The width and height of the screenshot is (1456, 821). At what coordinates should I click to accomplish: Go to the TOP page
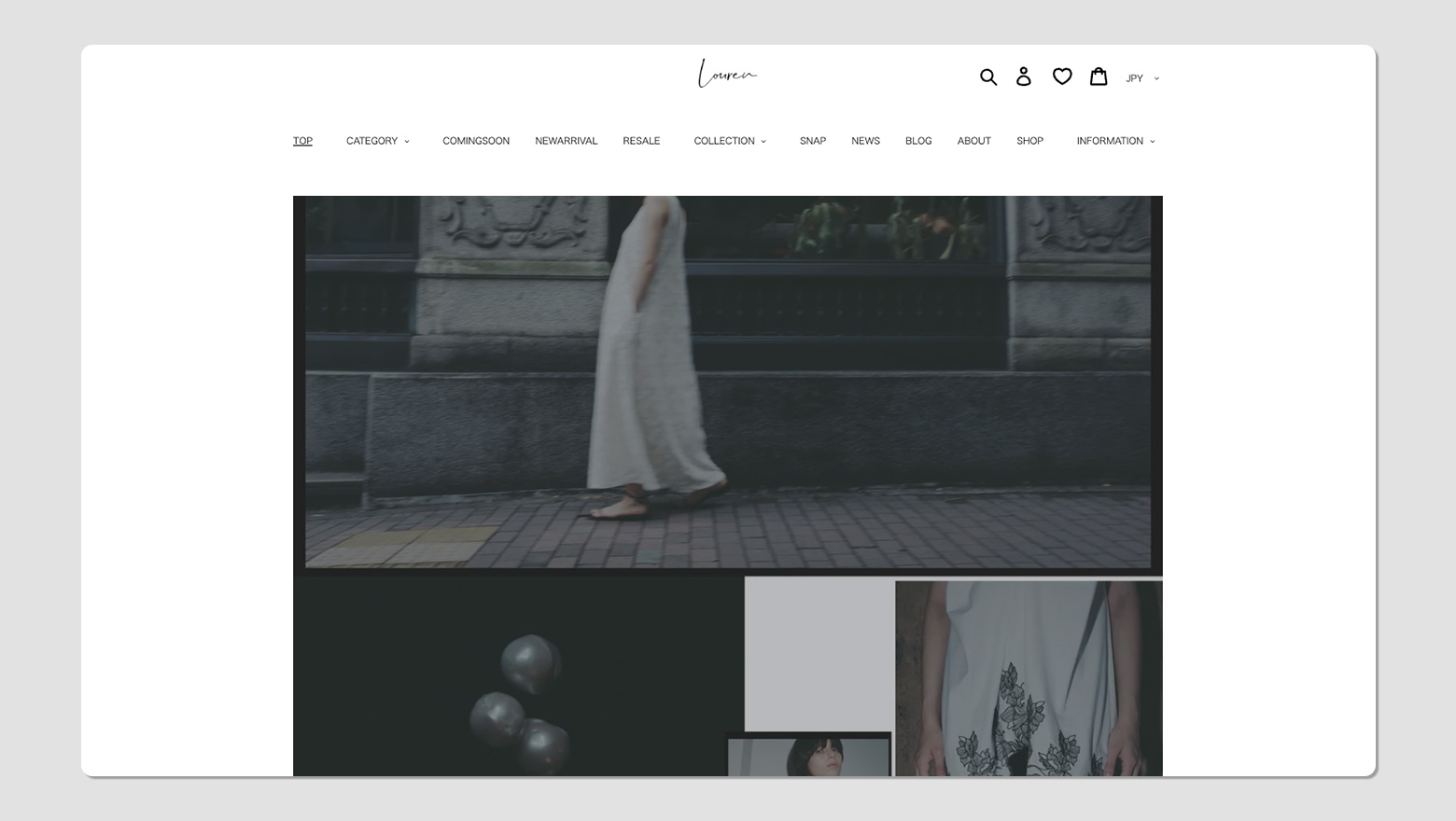302,141
